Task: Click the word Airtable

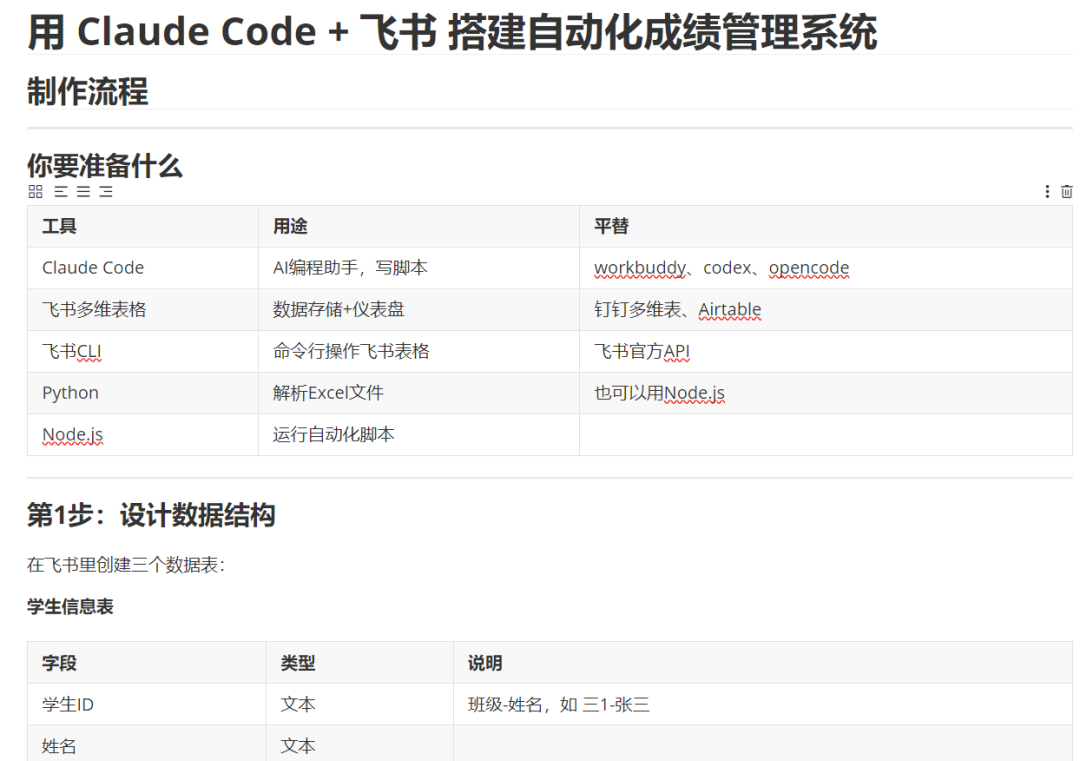Action: coord(729,309)
